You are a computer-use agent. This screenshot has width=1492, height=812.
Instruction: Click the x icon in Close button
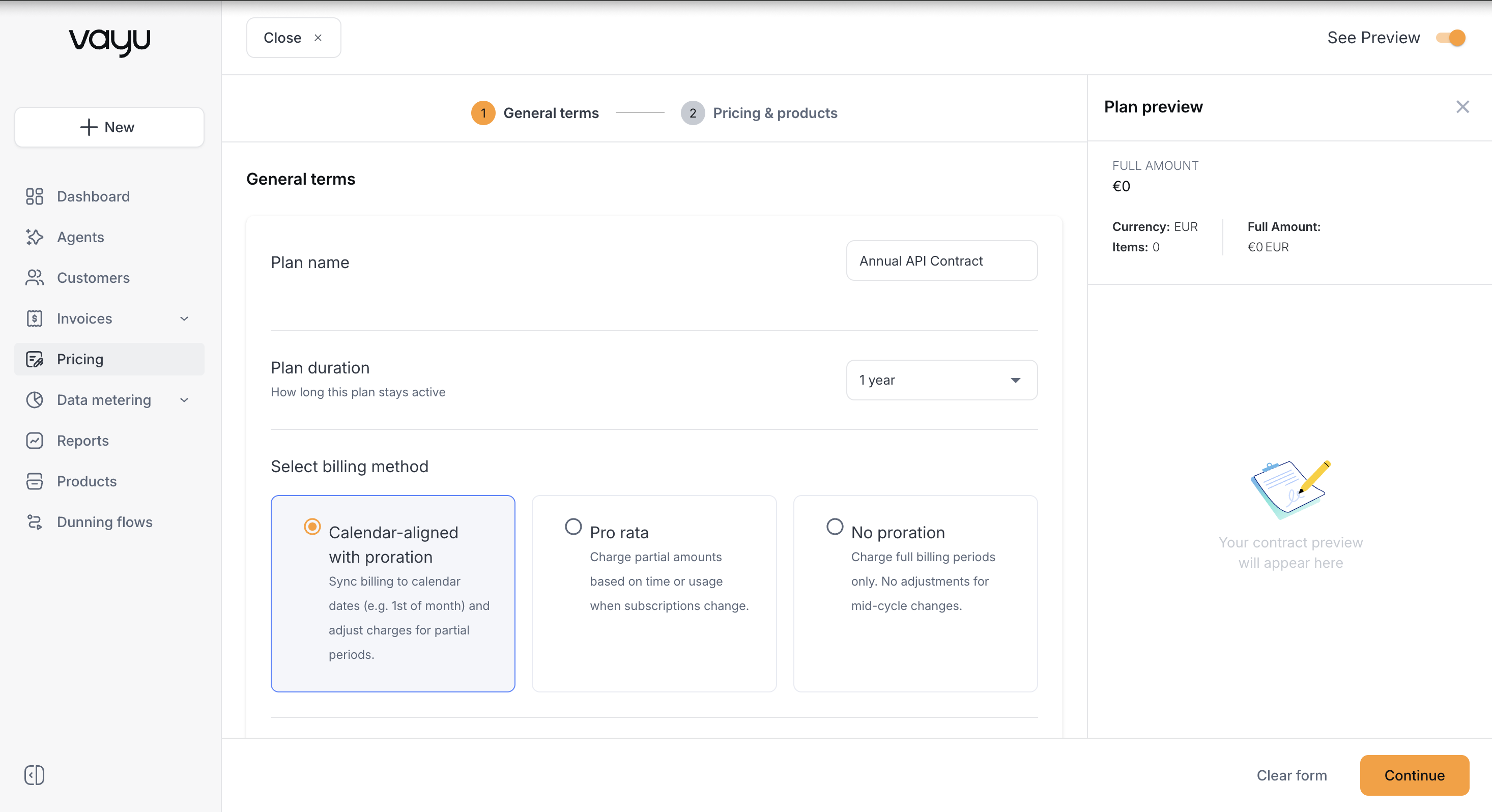[318, 38]
